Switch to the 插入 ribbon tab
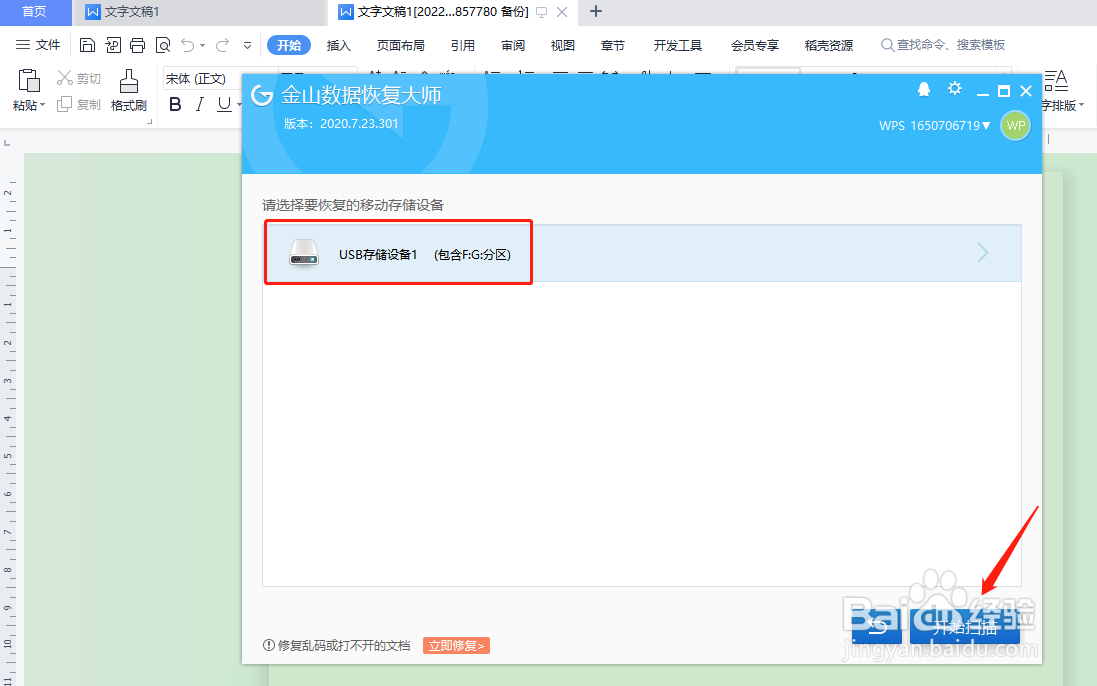This screenshot has height=686, width=1097. pyautogui.click(x=339, y=45)
